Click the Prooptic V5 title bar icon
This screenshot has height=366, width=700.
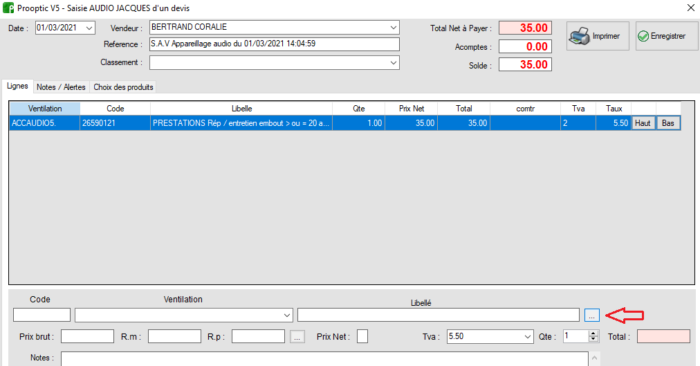coord(8,8)
